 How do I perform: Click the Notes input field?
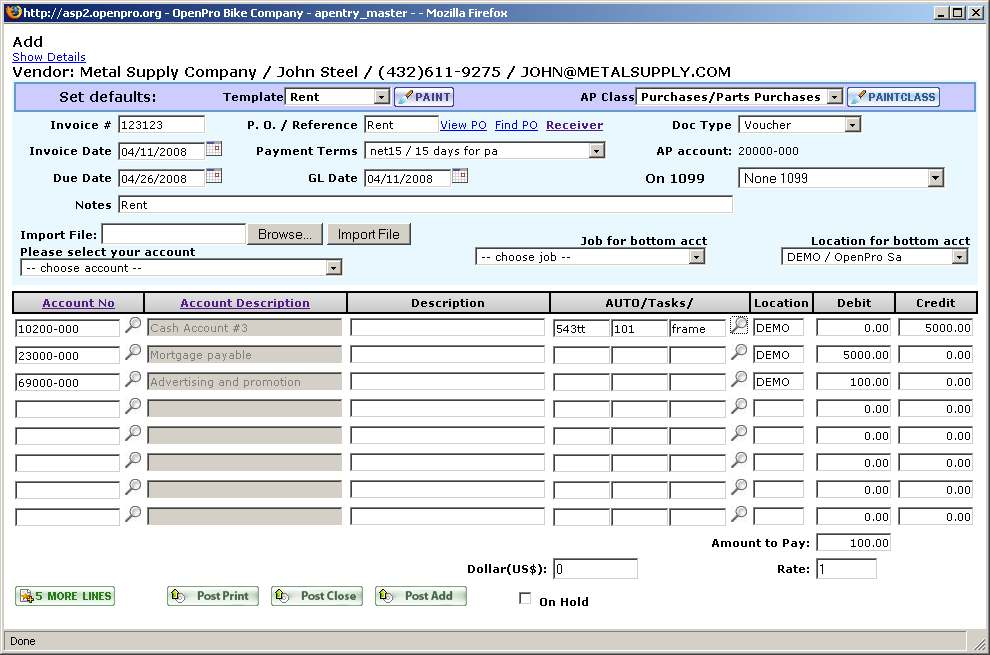(x=425, y=204)
